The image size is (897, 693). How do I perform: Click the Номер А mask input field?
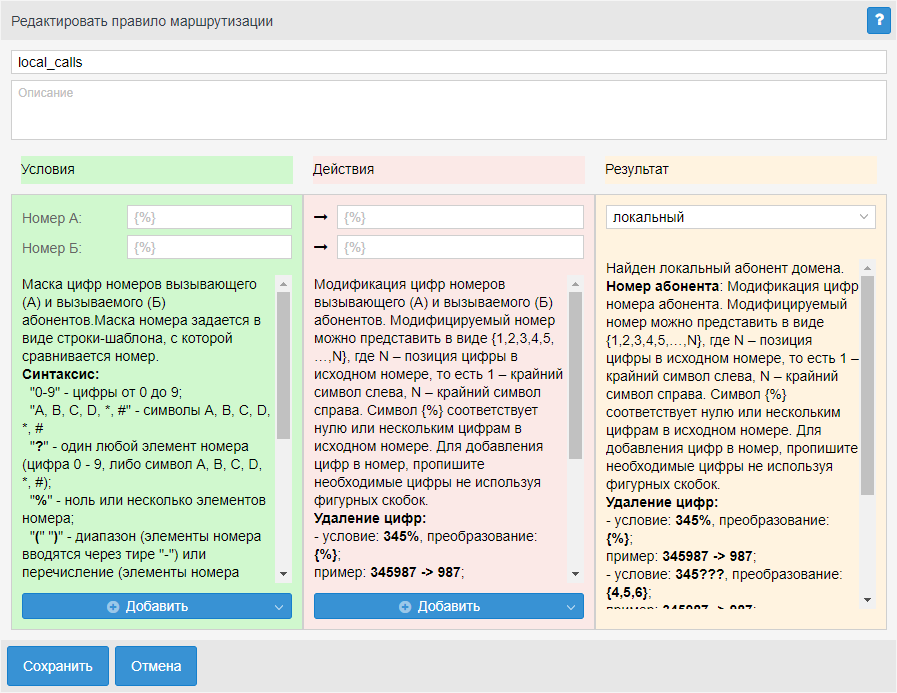pyautogui.click(x=209, y=217)
